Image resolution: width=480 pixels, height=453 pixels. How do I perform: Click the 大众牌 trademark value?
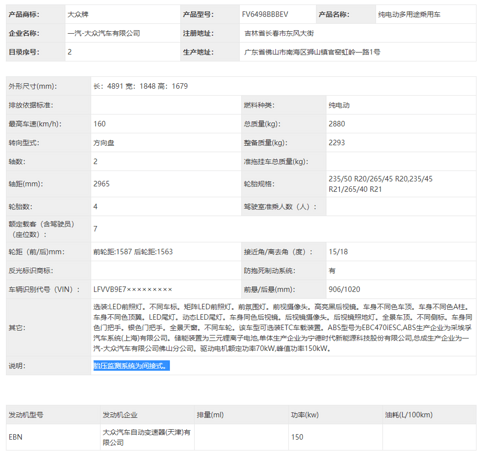pos(78,14)
